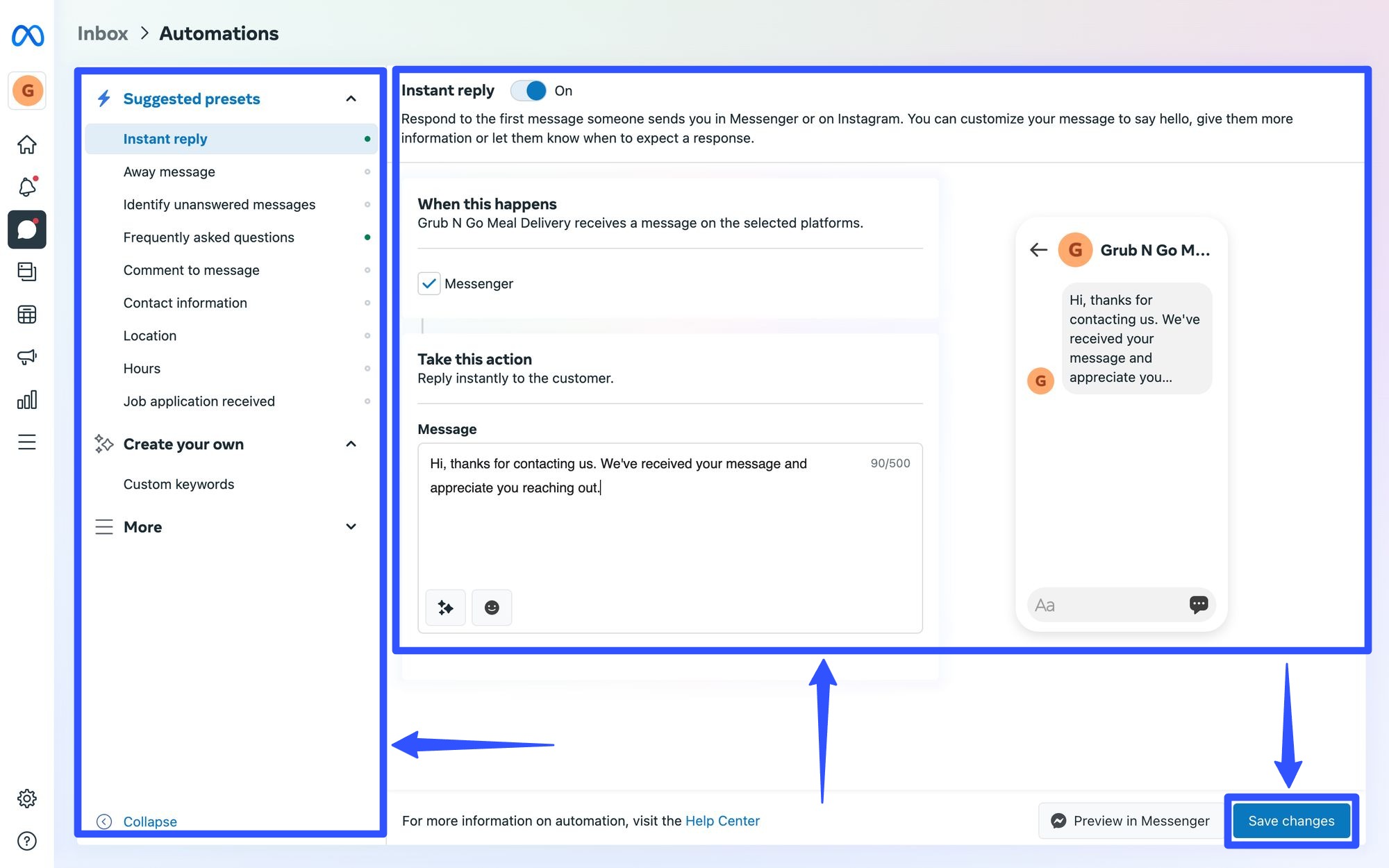Viewport: 1389px width, 868px height.
Task: Select the Frequently asked questions preset
Action: point(208,237)
